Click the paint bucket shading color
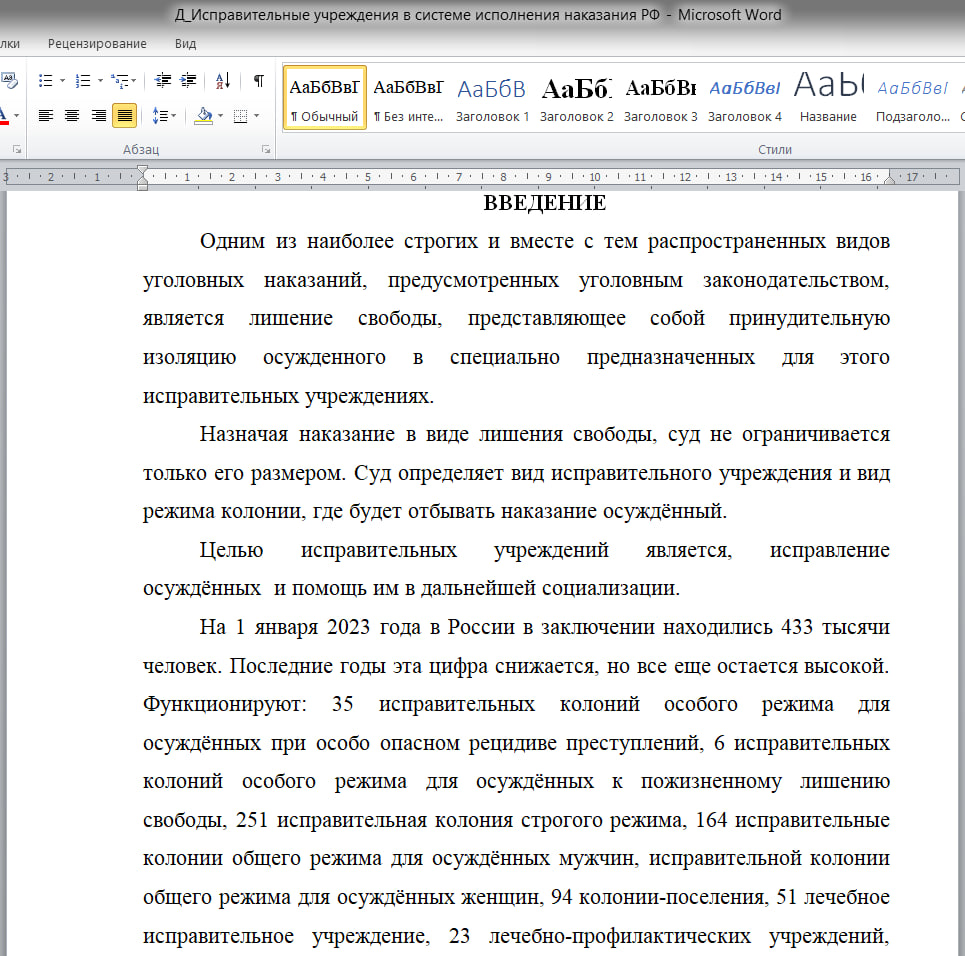This screenshot has height=956, width=965. pyautogui.click(x=203, y=116)
